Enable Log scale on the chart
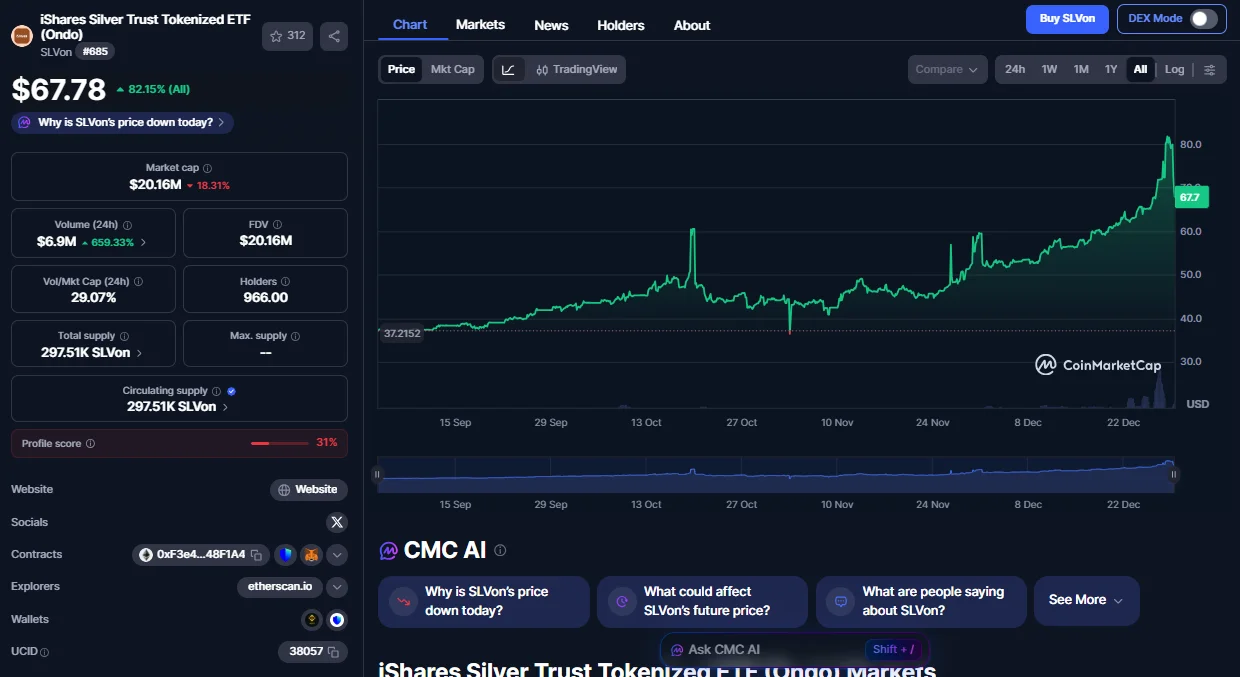1240x677 pixels. 1174,70
